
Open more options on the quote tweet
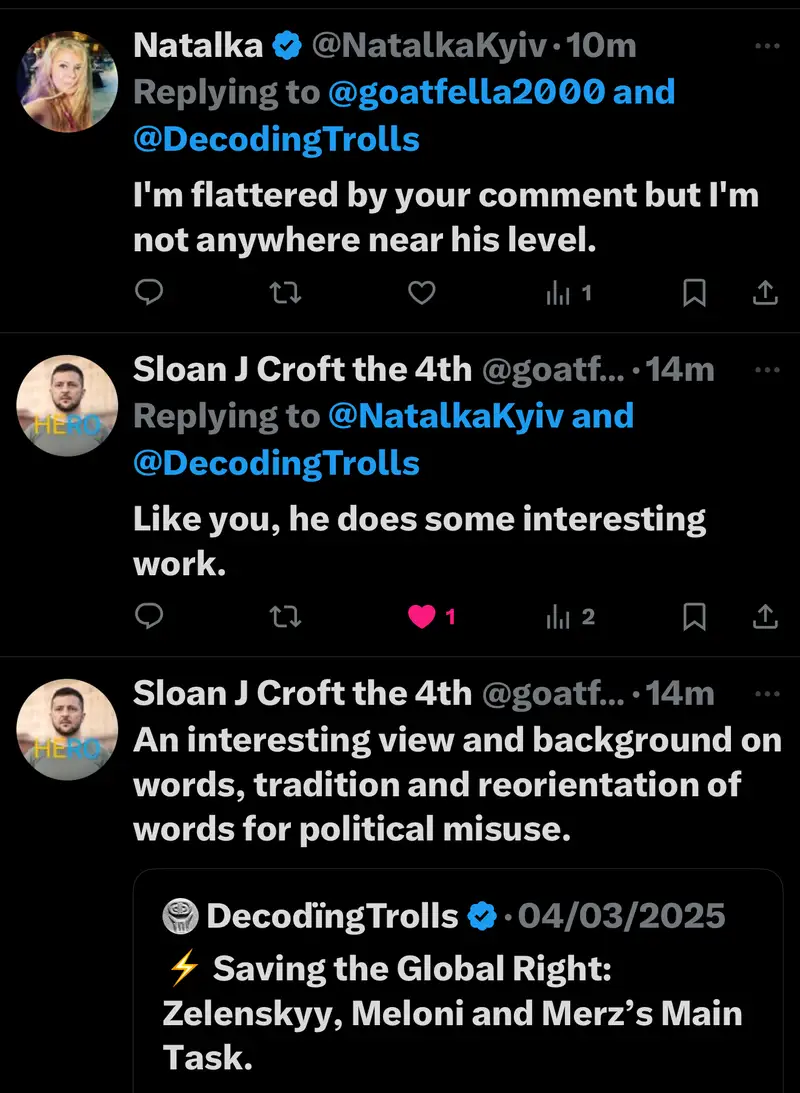click(766, 693)
